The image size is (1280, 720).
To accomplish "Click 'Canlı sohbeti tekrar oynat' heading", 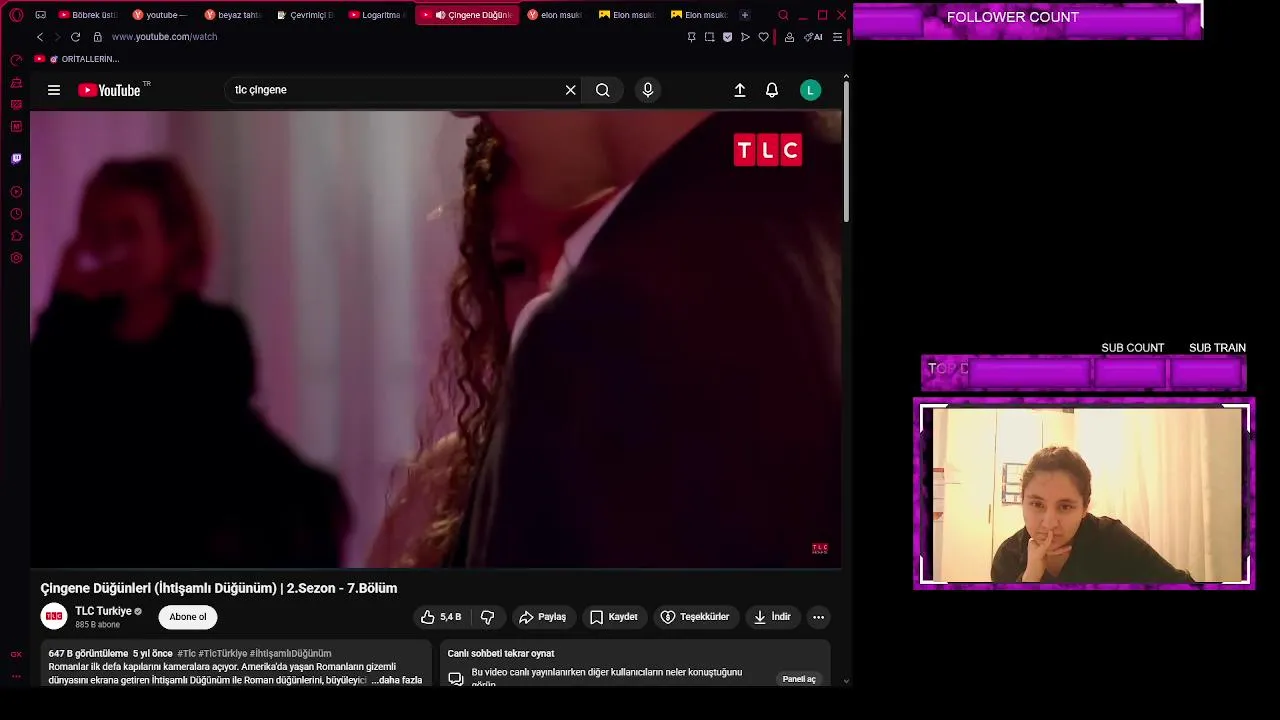I will click(501, 654).
